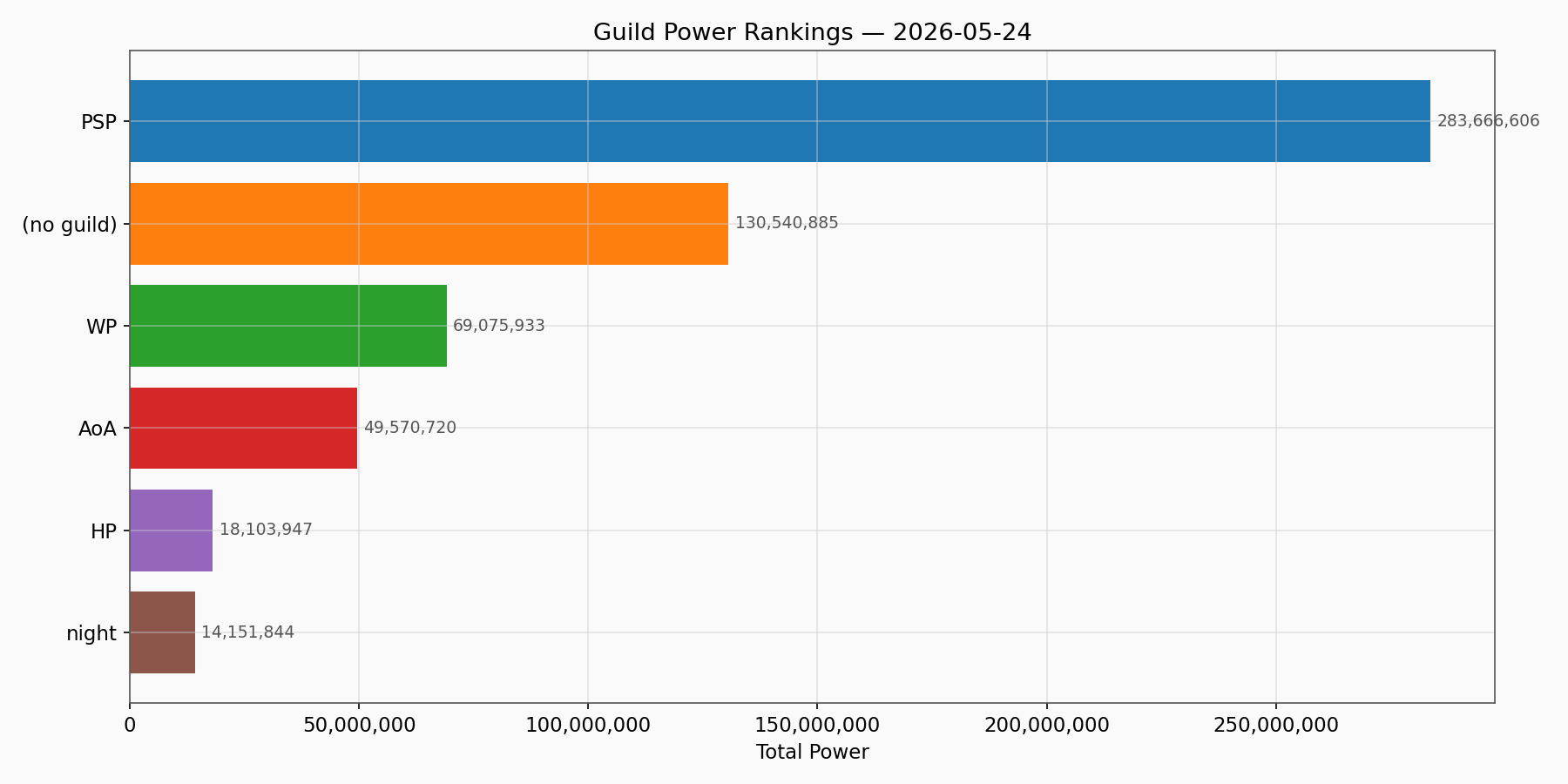Click the night y-axis label
The height and width of the screenshot is (784, 1568).
tap(91, 633)
